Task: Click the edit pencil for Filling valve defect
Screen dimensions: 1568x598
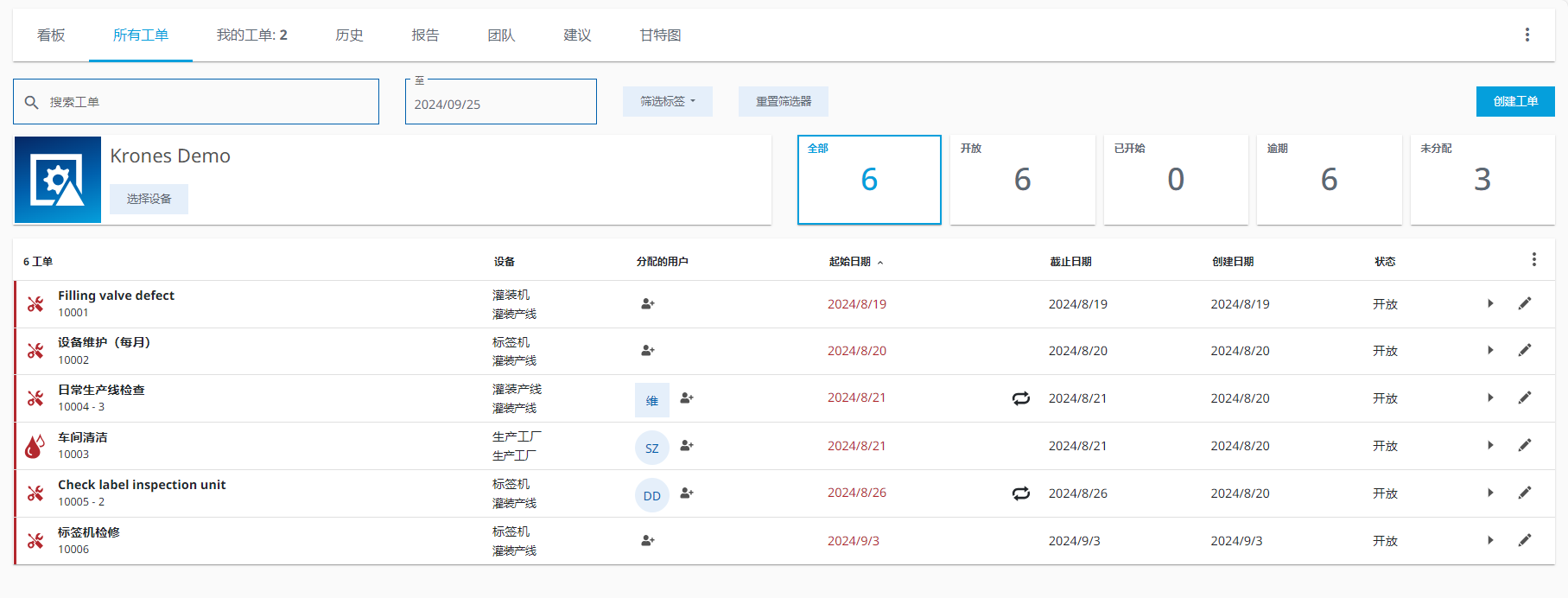Action: pos(1525,303)
